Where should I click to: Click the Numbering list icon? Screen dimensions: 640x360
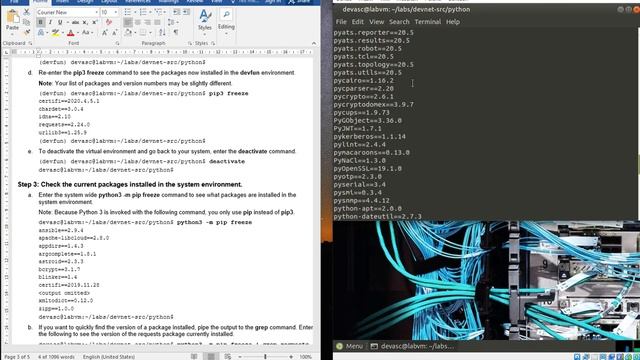143,12
